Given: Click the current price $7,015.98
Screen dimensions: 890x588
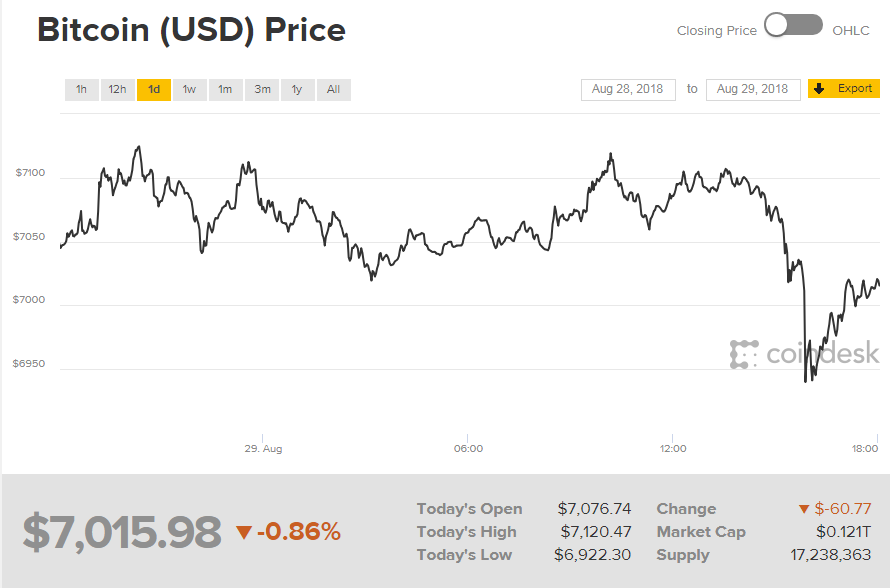Looking at the screenshot, I should tap(121, 531).
